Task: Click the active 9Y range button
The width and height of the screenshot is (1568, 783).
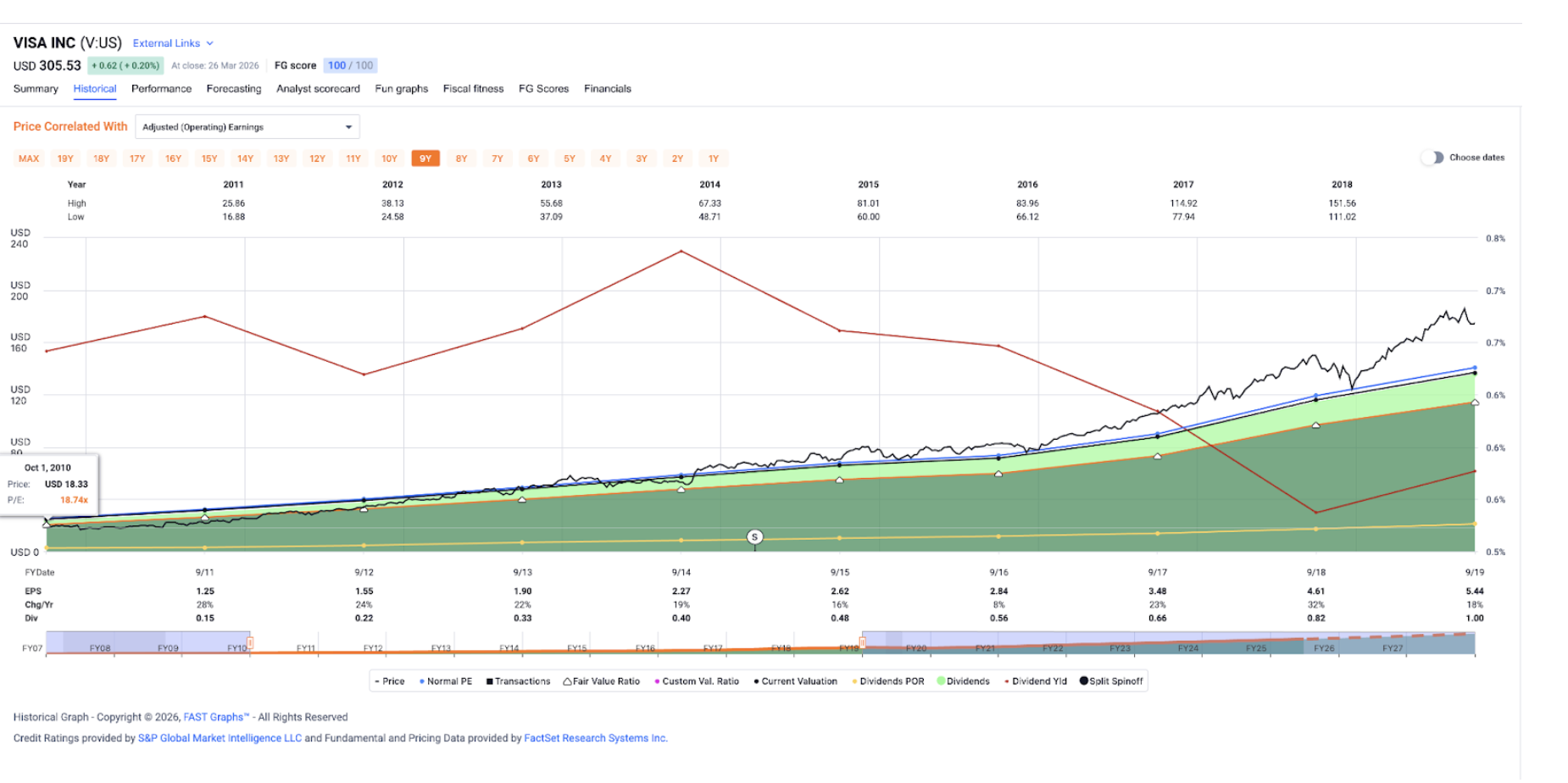Action: click(x=425, y=158)
